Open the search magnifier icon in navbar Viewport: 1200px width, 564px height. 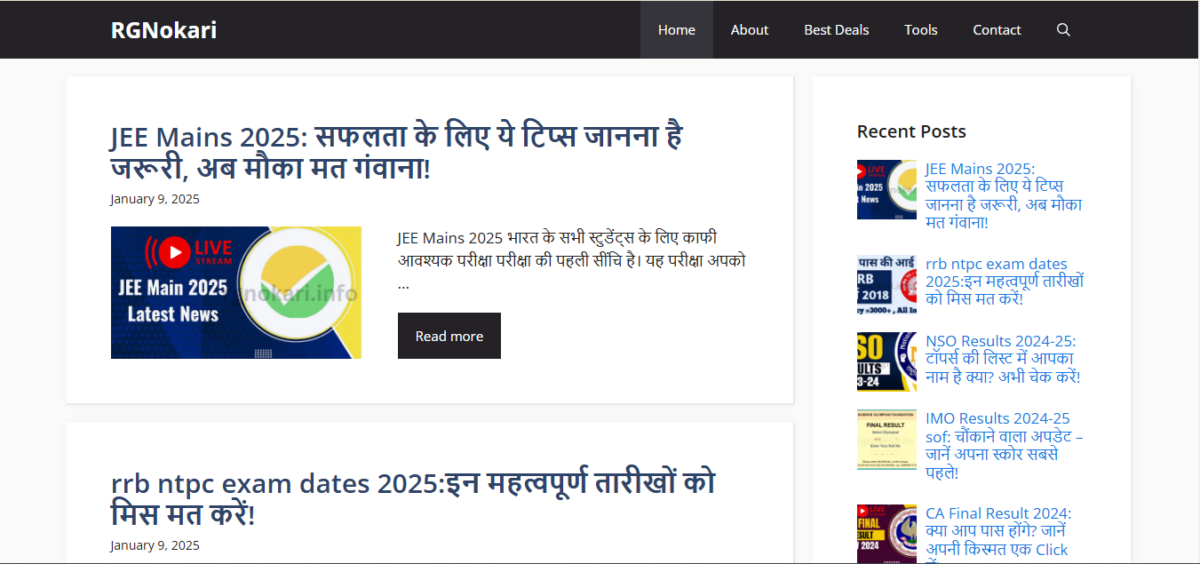tap(1063, 30)
